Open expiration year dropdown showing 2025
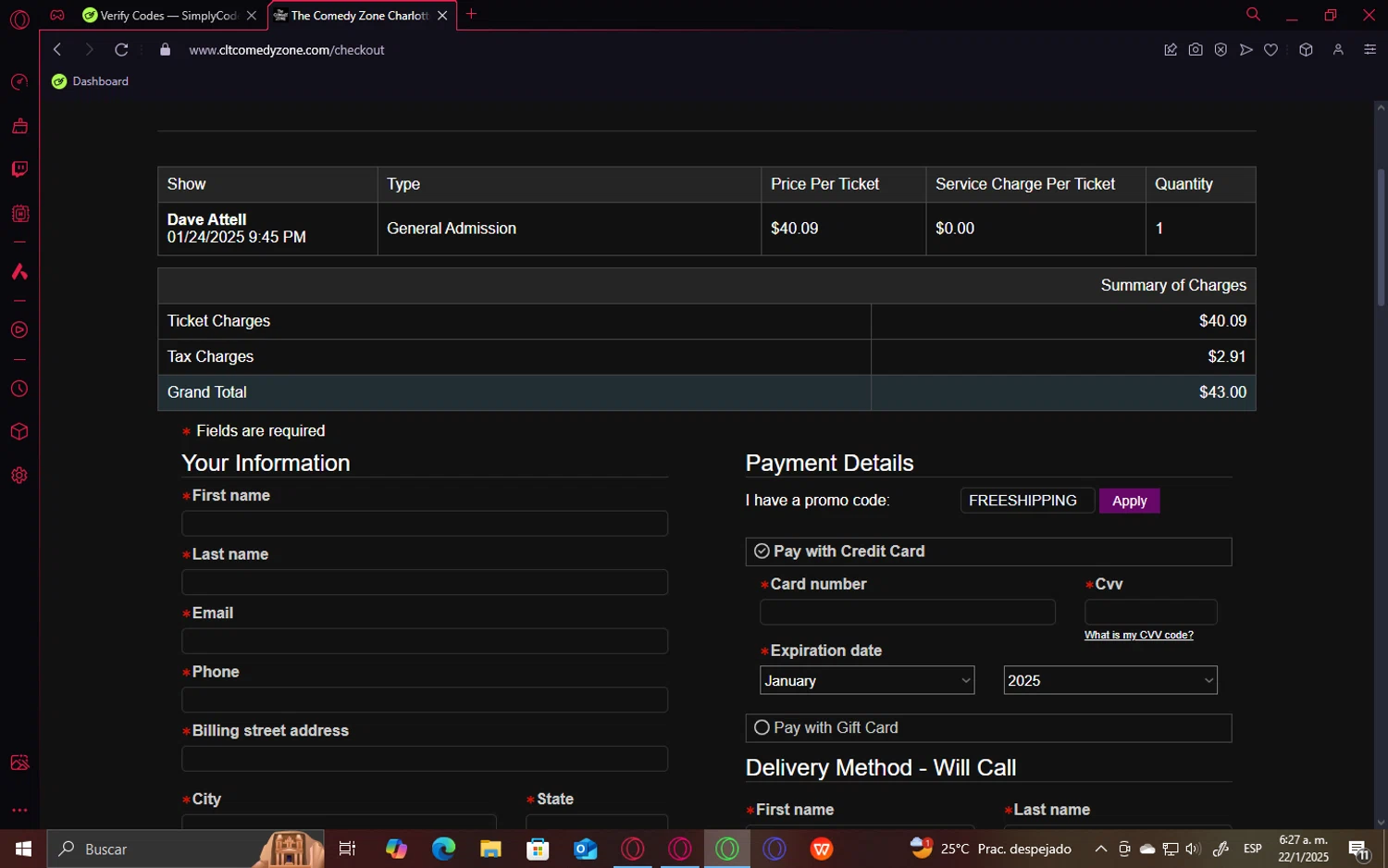 tap(1110, 680)
